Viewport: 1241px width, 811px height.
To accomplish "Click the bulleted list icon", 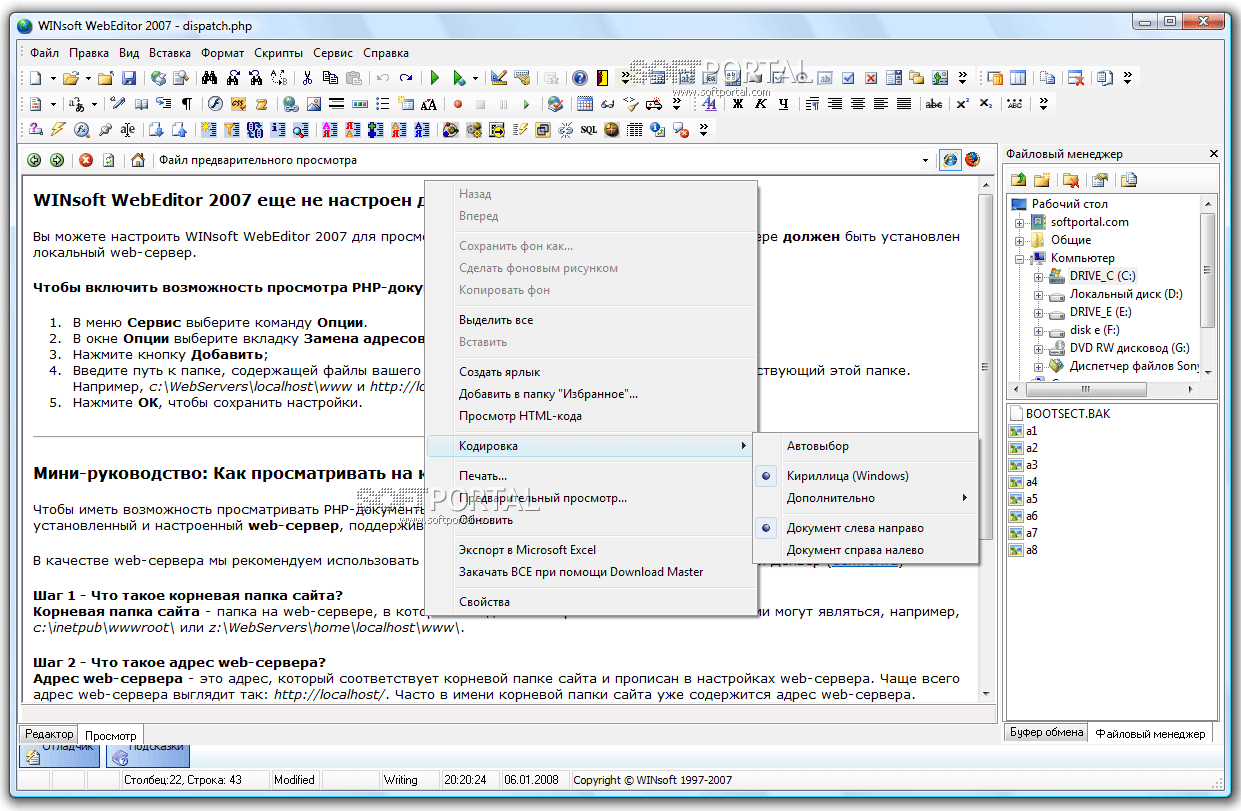I will point(383,104).
